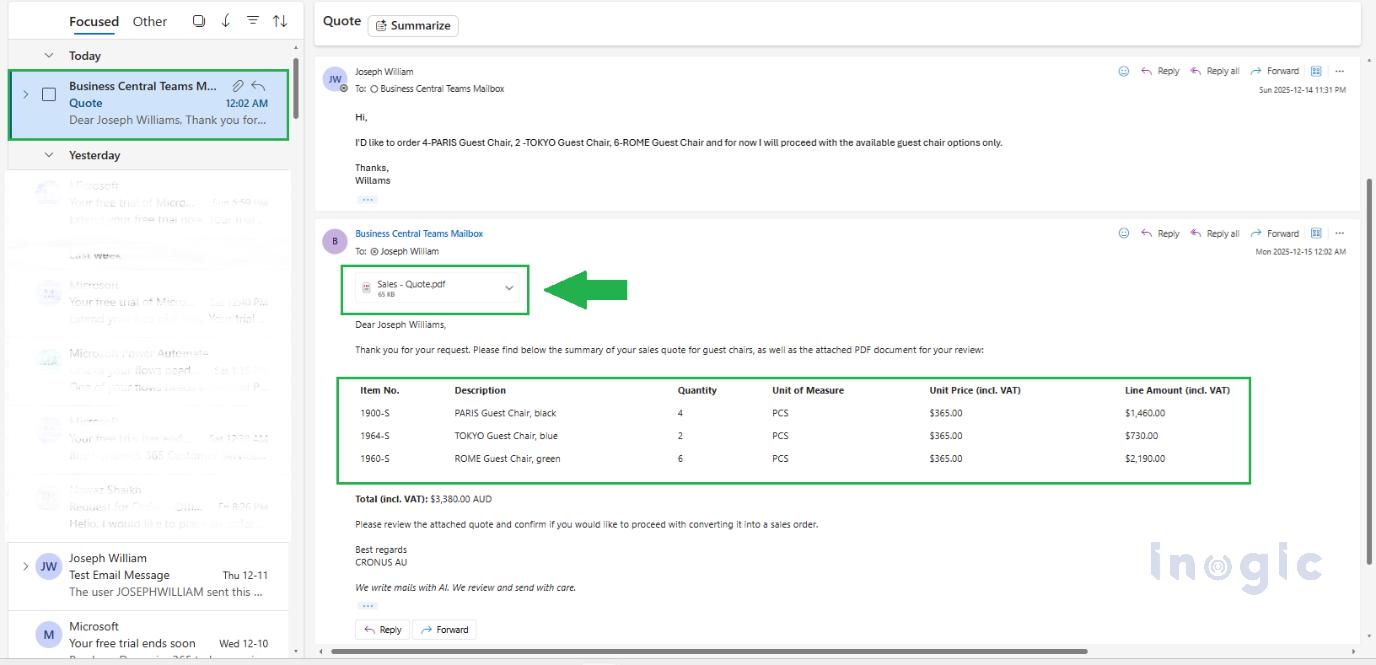Click the bottom Forward button
Screen dimensions: 1376x665
point(445,629)
